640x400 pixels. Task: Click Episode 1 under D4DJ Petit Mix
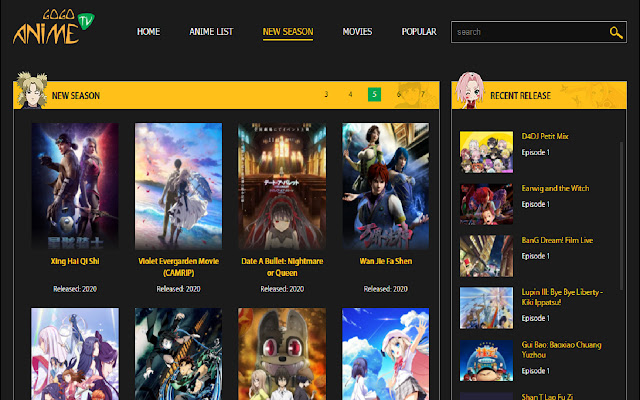coord(536,152)
